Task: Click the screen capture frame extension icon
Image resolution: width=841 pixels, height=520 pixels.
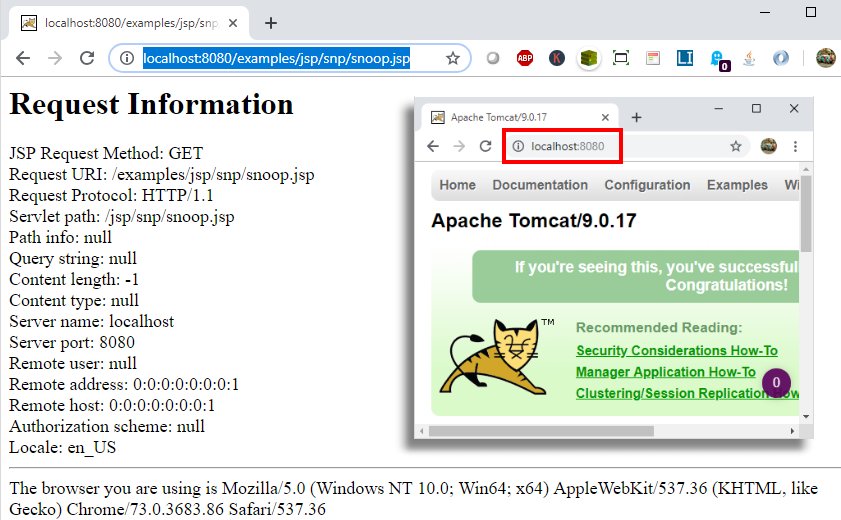Action: point(621,59)
